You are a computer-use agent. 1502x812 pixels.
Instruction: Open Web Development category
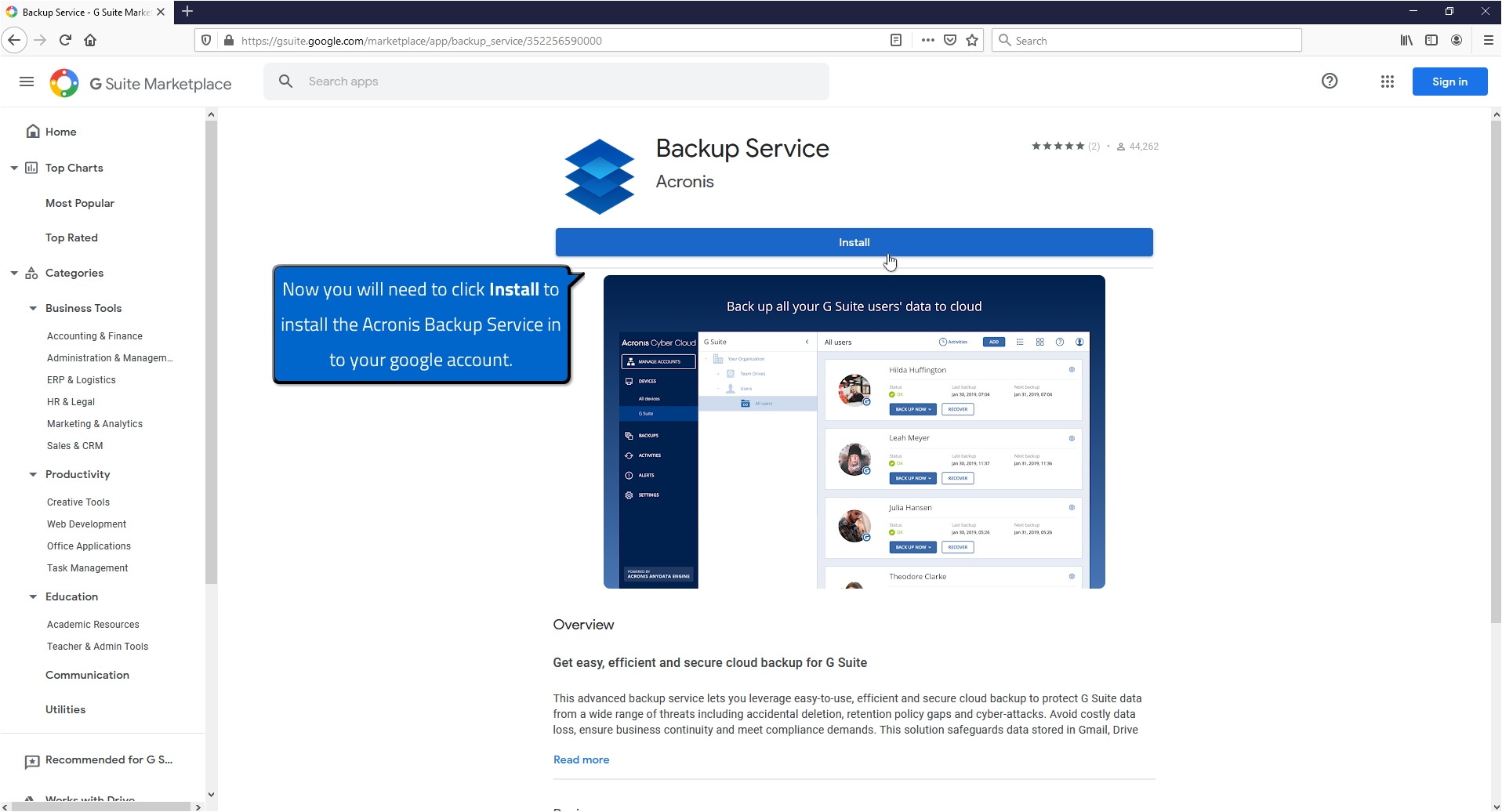pyautogui.click(x=86, y=524)
